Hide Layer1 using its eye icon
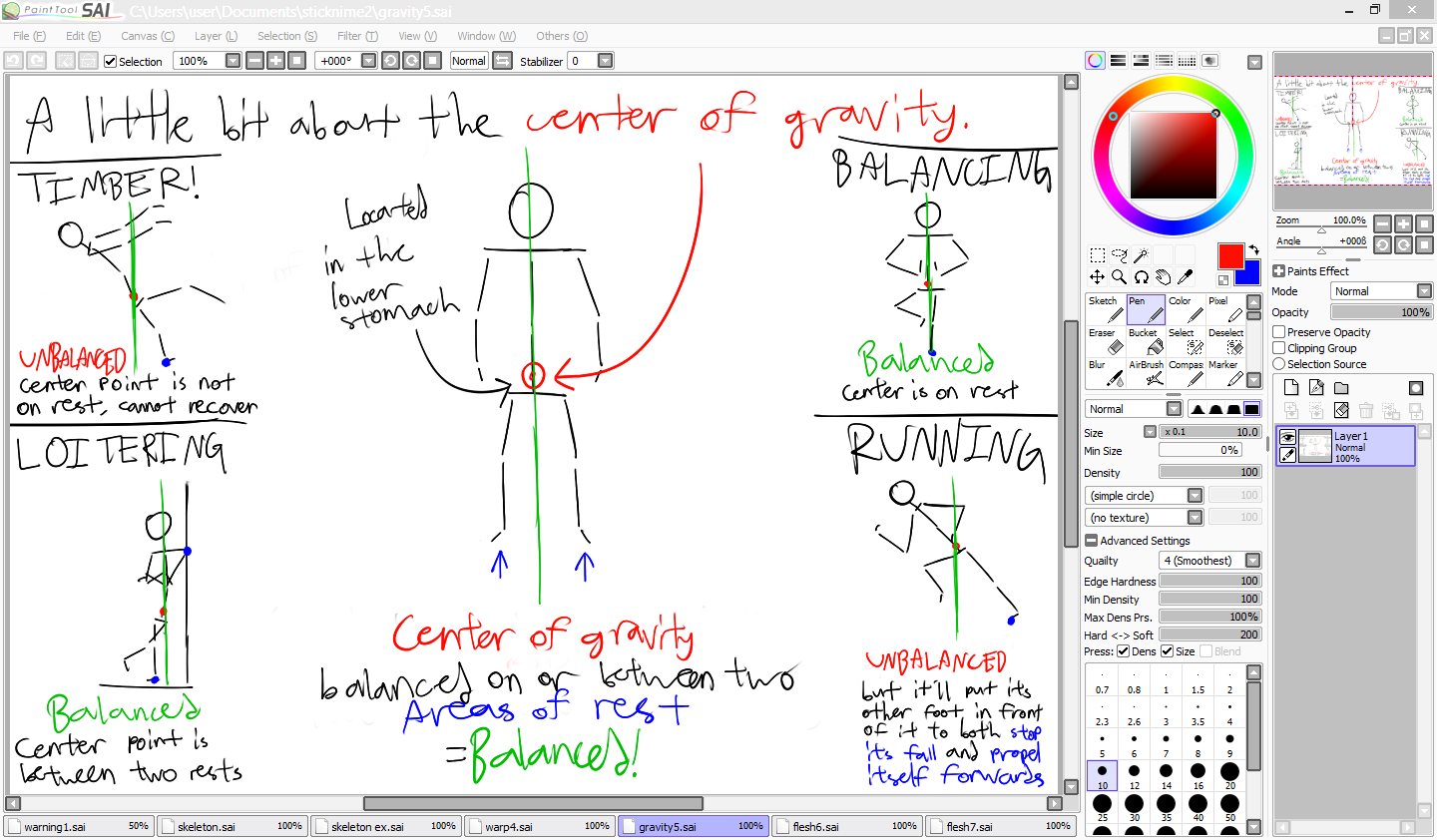 [x=1287, y=437]
